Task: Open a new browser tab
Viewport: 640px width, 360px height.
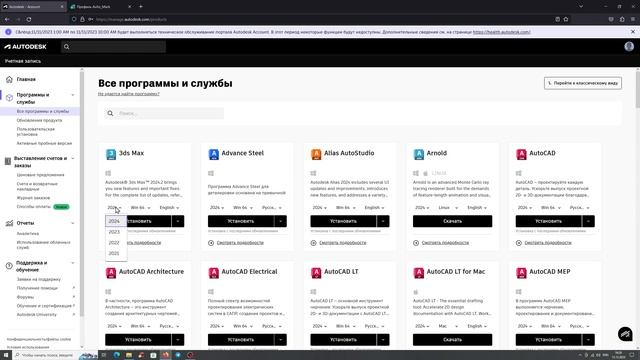Action: point(141,7)
